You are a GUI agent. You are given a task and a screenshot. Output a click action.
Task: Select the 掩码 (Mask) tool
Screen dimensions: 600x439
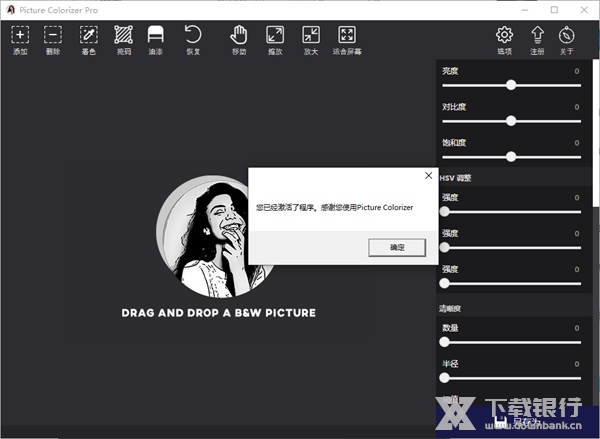pyautogui.click(x=123, y=36)
